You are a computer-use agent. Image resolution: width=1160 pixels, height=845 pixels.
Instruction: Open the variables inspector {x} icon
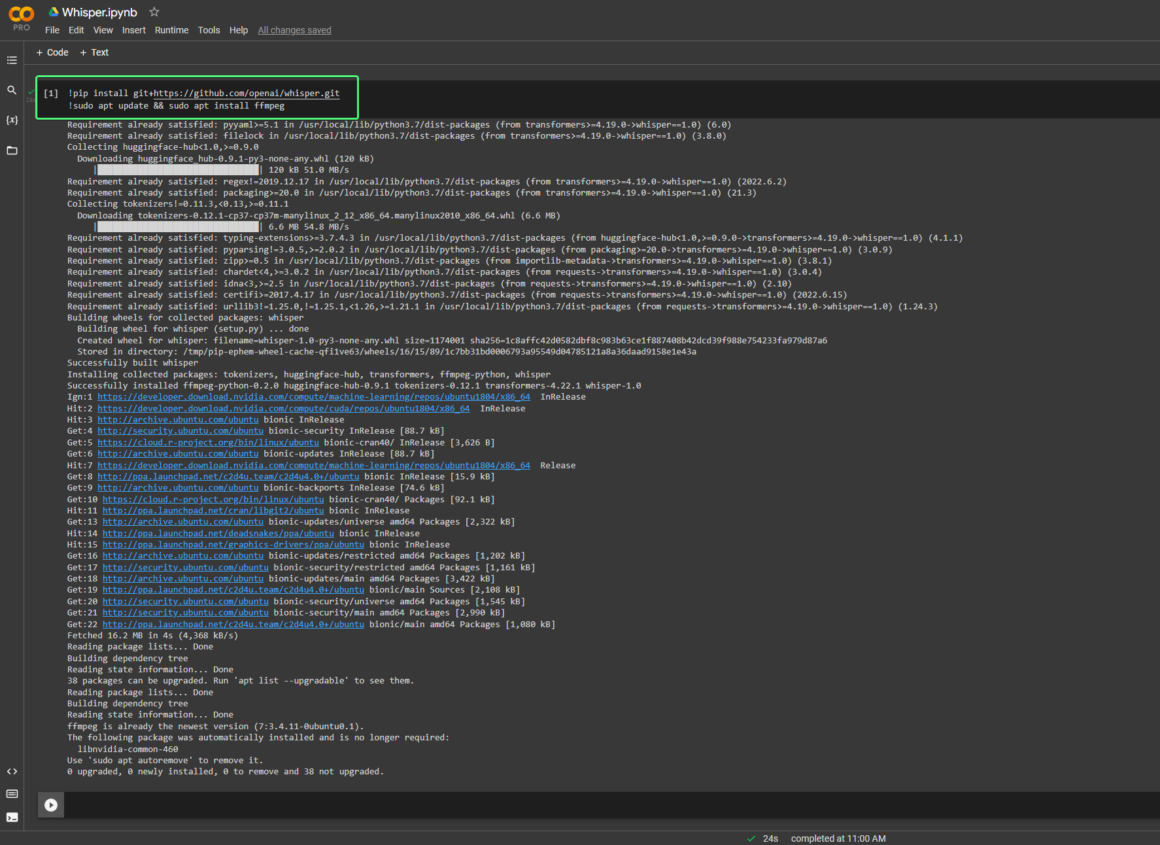(x=12, y=120)
